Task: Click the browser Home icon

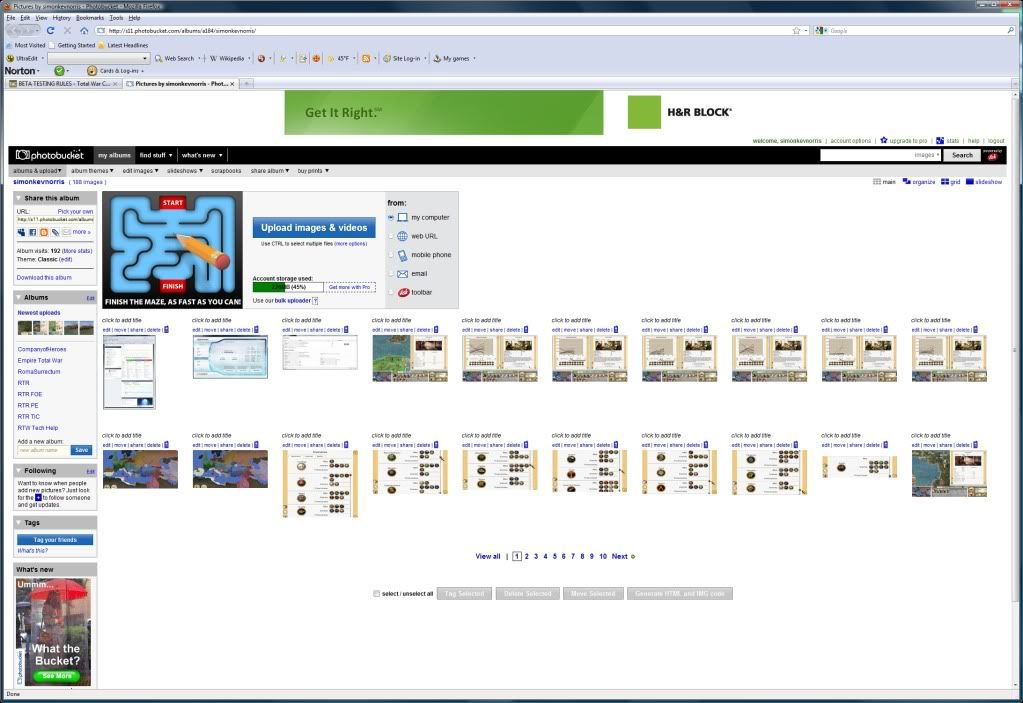Action: [x=84, y=31]
